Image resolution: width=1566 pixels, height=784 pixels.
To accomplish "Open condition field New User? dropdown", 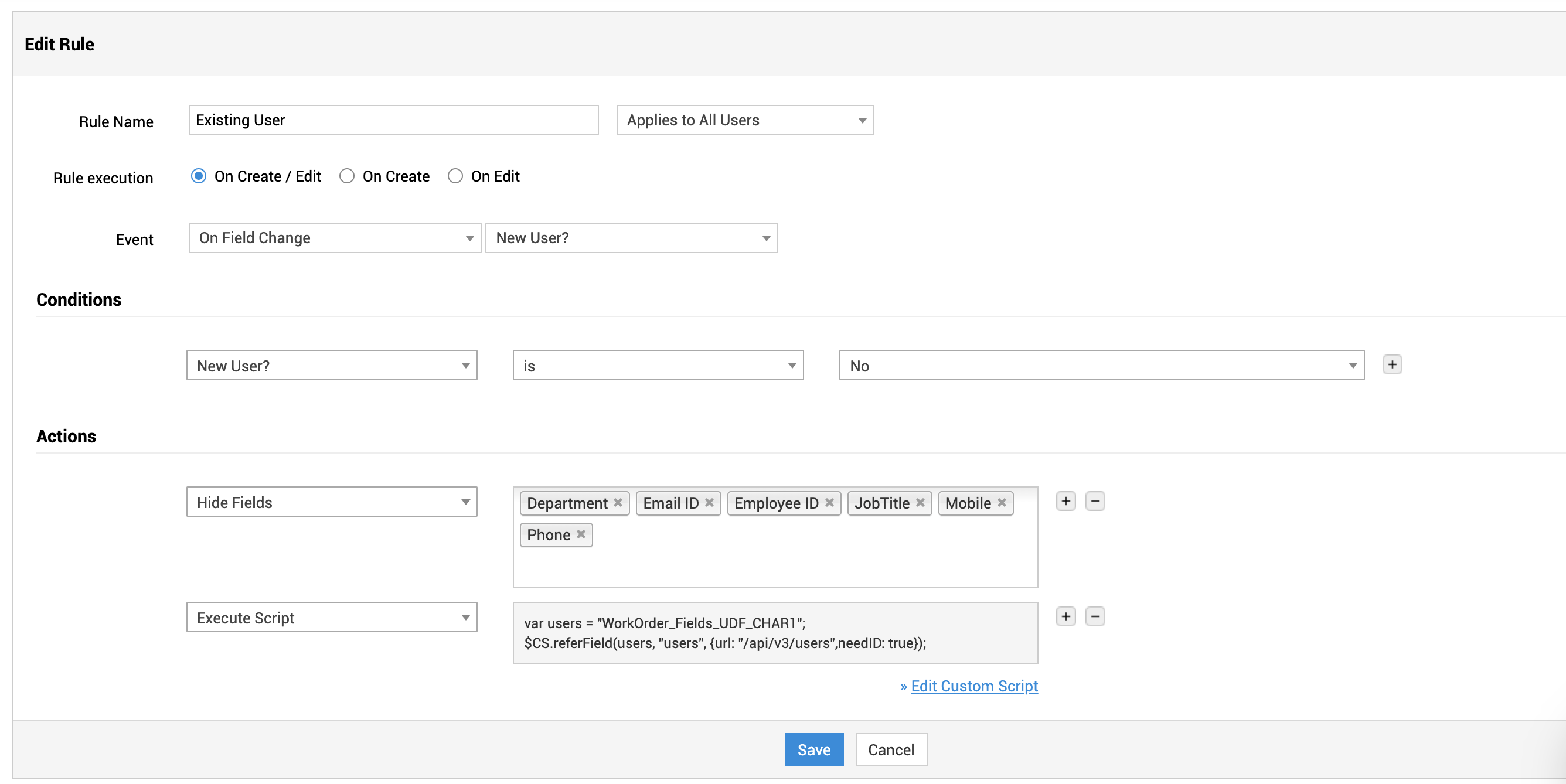I will tap(331, 366).
